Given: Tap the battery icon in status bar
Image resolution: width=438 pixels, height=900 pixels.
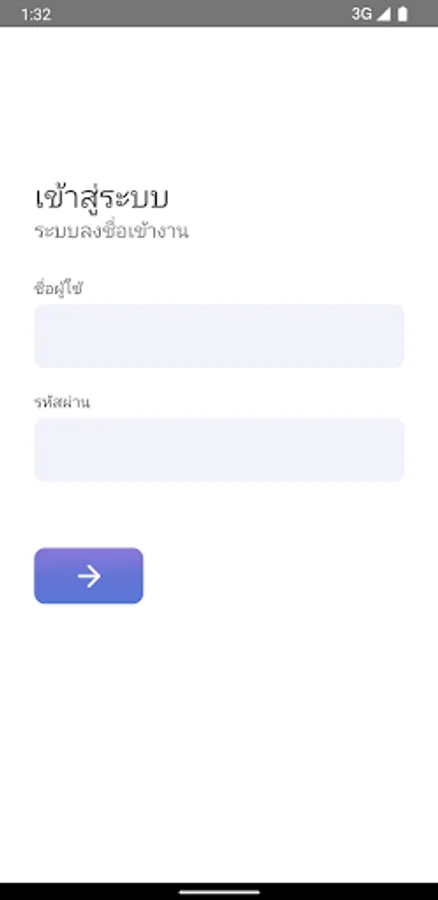Looking at the screenshot, I should 403,14.
